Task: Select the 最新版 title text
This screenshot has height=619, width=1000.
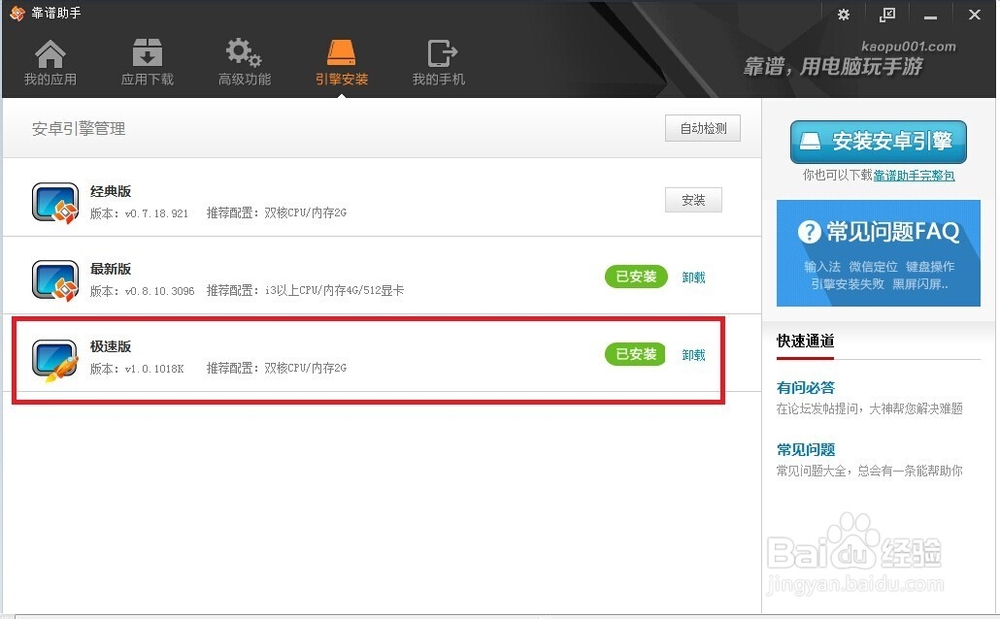Action: [110, 269]
